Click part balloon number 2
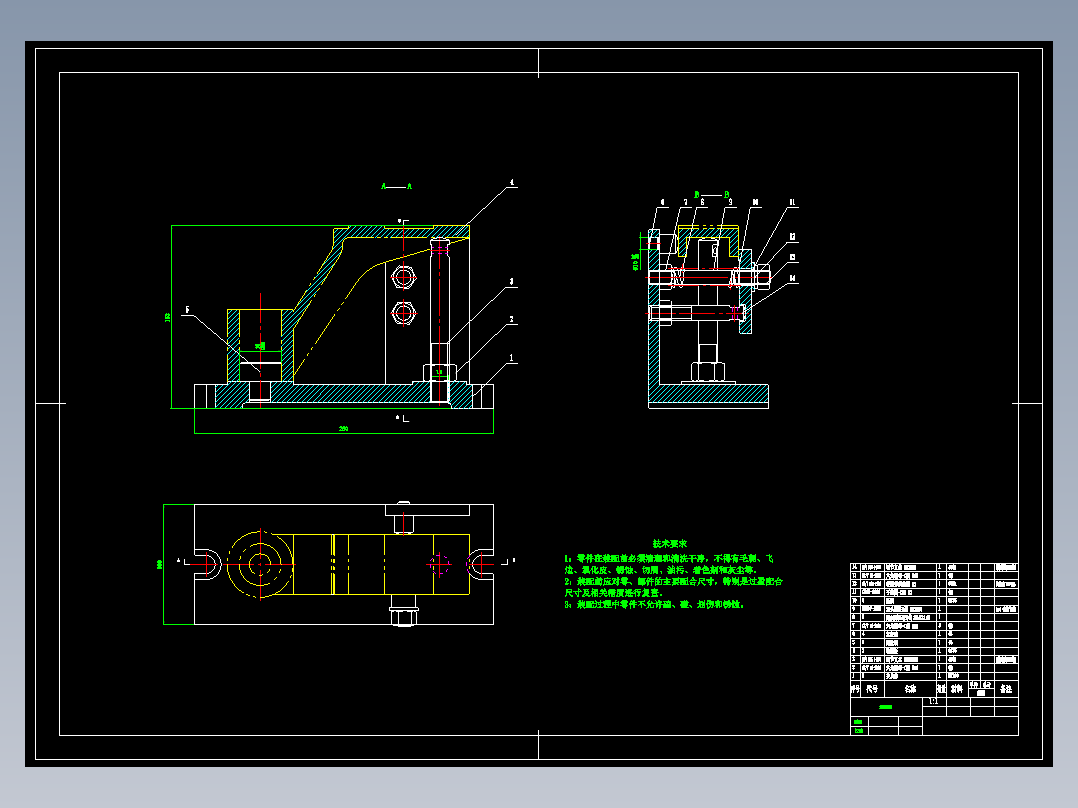This screenshot has height=808, width=1078. [512, 320]
